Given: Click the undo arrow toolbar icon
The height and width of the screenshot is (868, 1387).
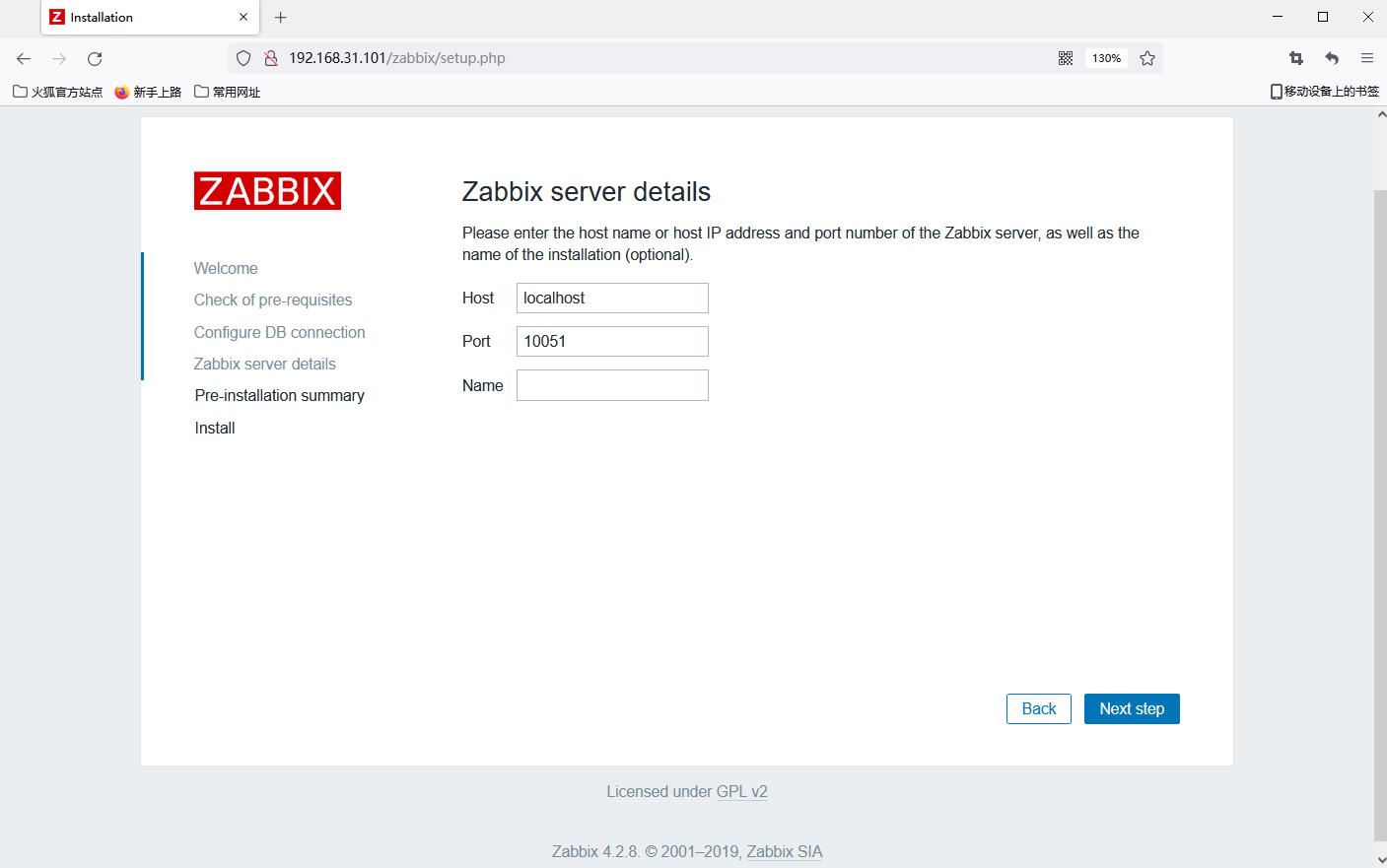Looking at the screenshot, I should [x=1331, y=58].
